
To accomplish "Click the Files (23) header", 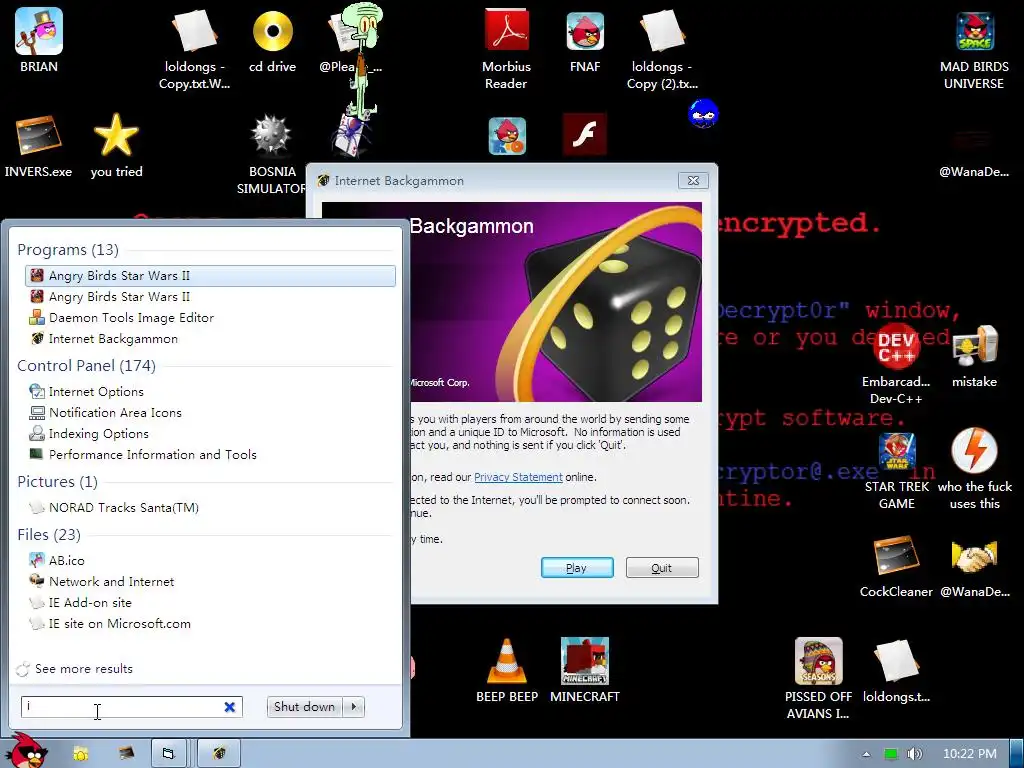I will pos(49,534).
